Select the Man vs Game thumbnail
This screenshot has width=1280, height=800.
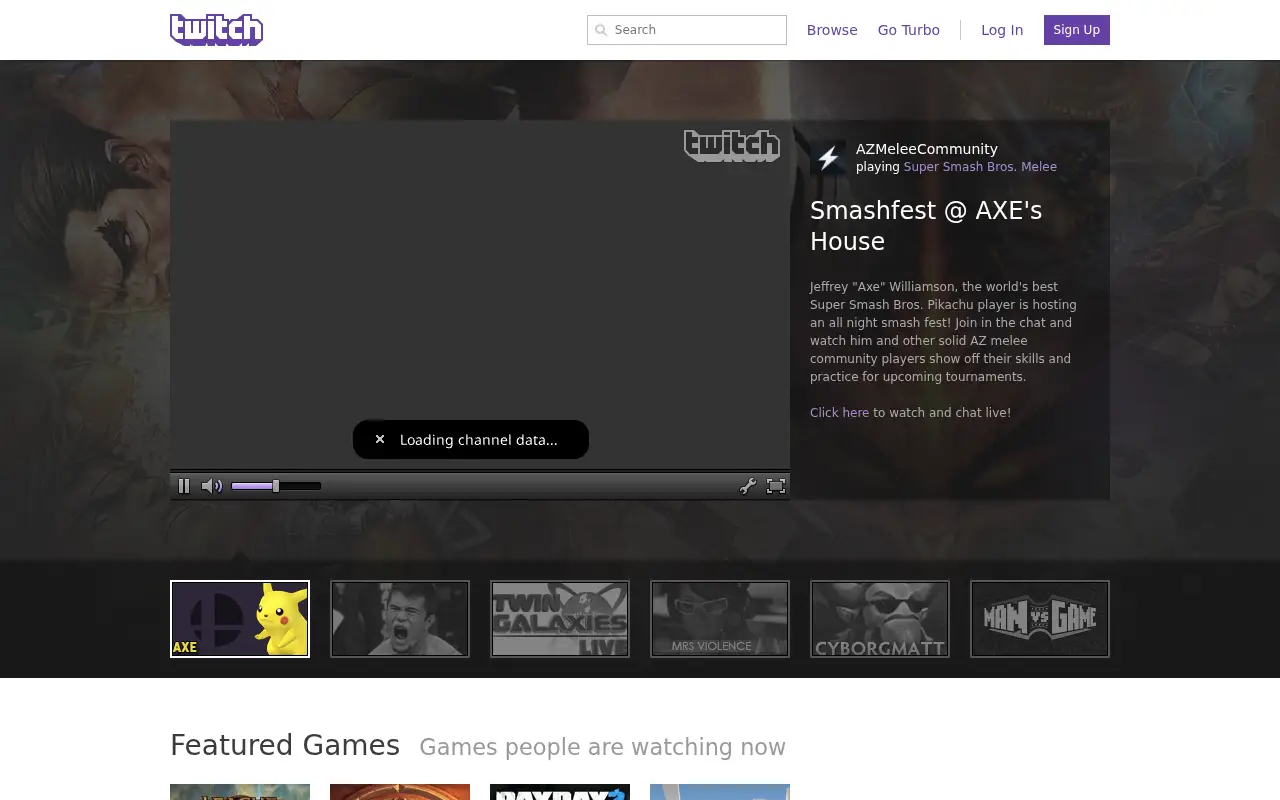1040,619
